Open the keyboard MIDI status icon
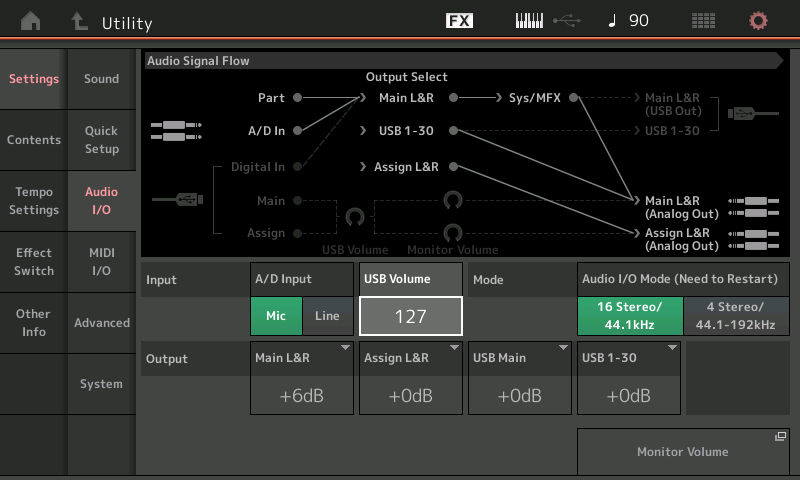 coord(530,21)
